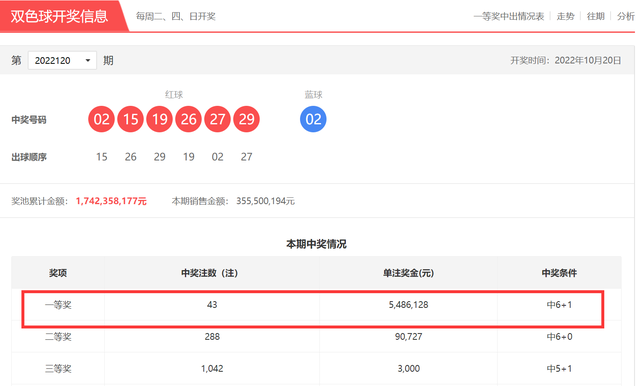This screenshot has width=640, height=386.
Task: Click the 中奖条件 column header
Action: pos(559,273)
